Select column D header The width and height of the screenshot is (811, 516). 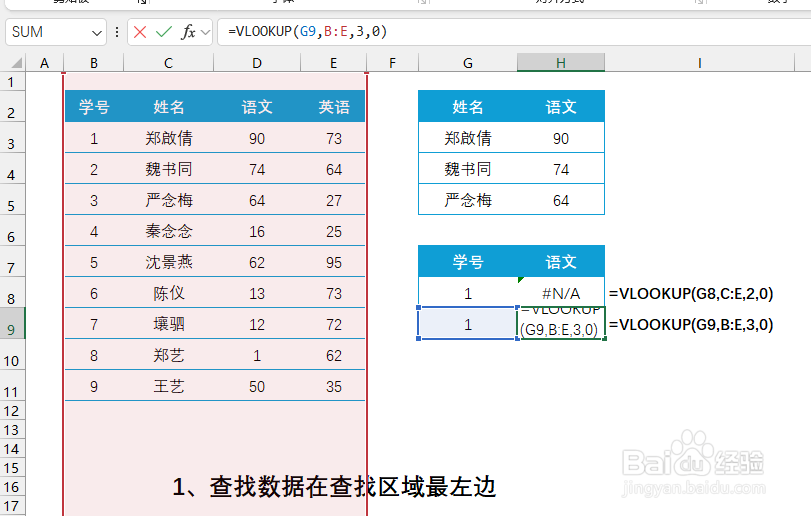point(257,63)
